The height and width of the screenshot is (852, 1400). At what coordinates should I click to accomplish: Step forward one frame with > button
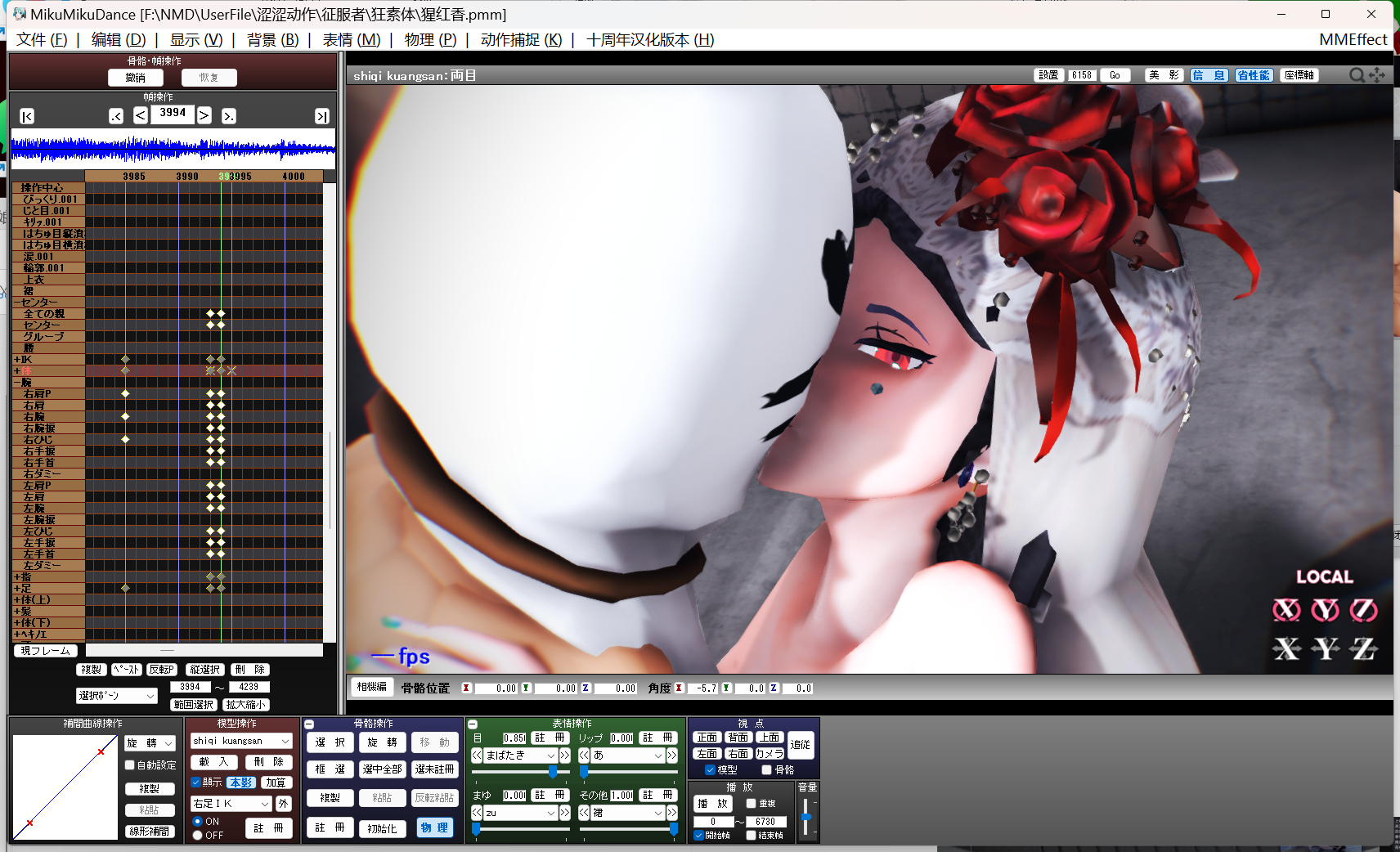coord(204,115)
